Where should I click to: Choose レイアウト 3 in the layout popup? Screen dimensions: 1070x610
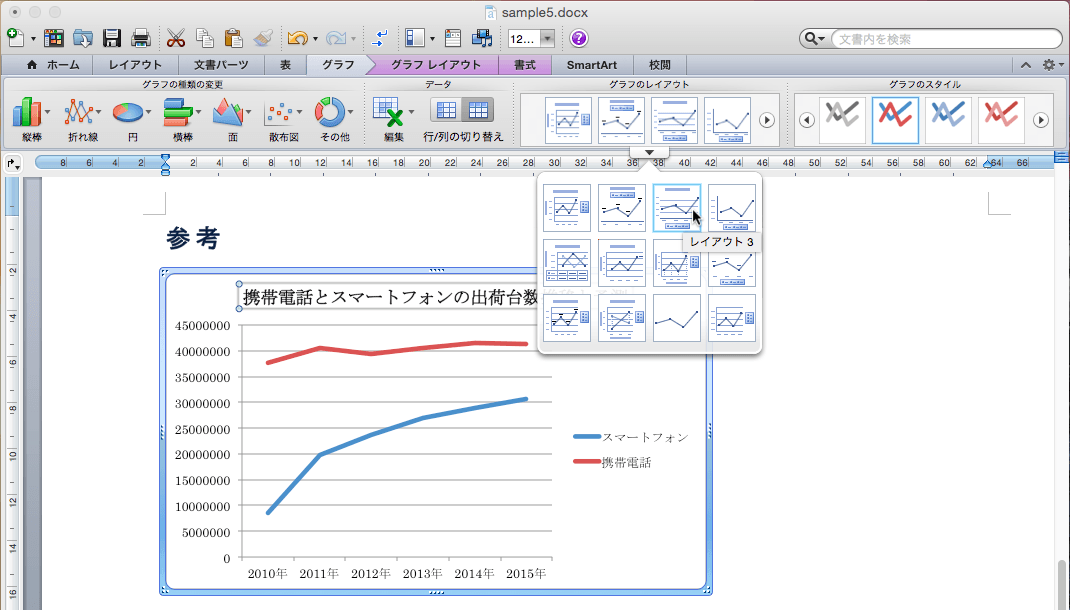click(x=677, y=208)
